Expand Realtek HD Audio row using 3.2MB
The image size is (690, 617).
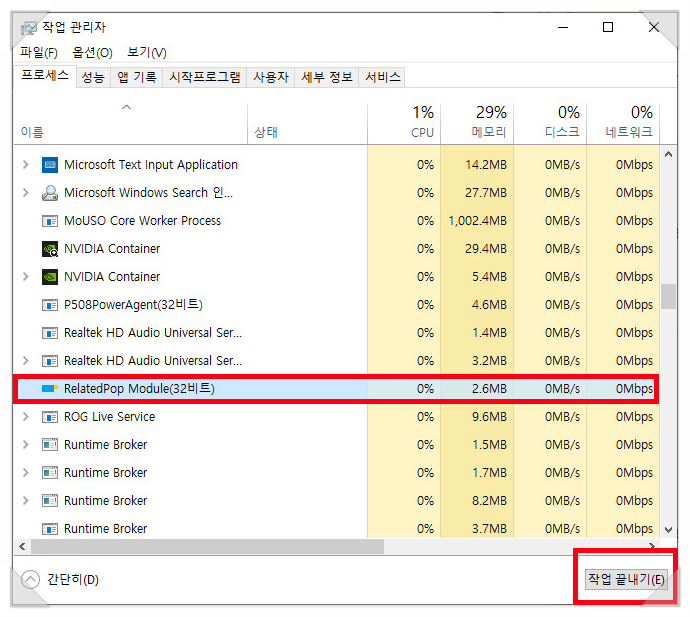(x=26, y=361)
